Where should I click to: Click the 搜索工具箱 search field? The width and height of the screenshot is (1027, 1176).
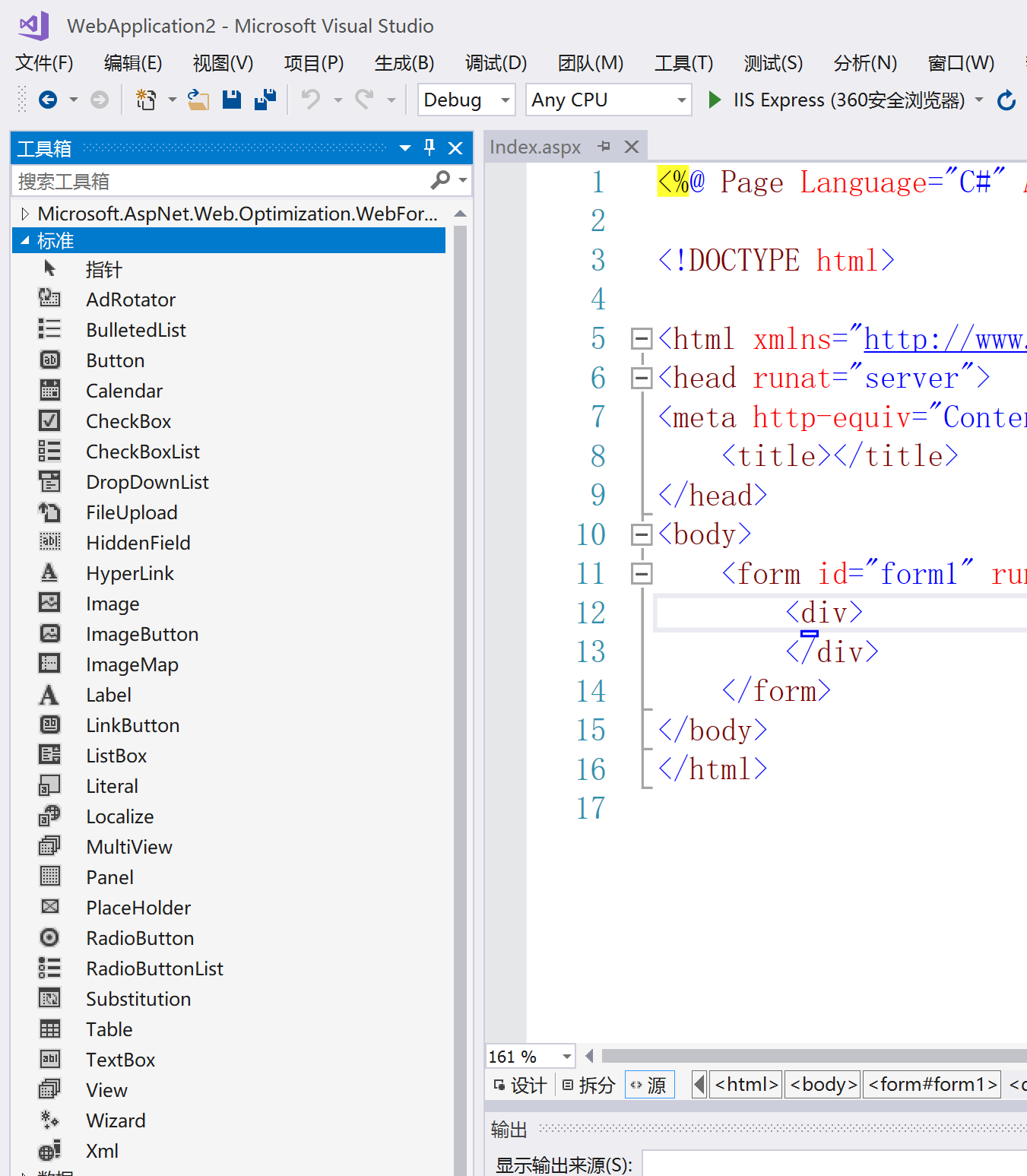[220, 182]
